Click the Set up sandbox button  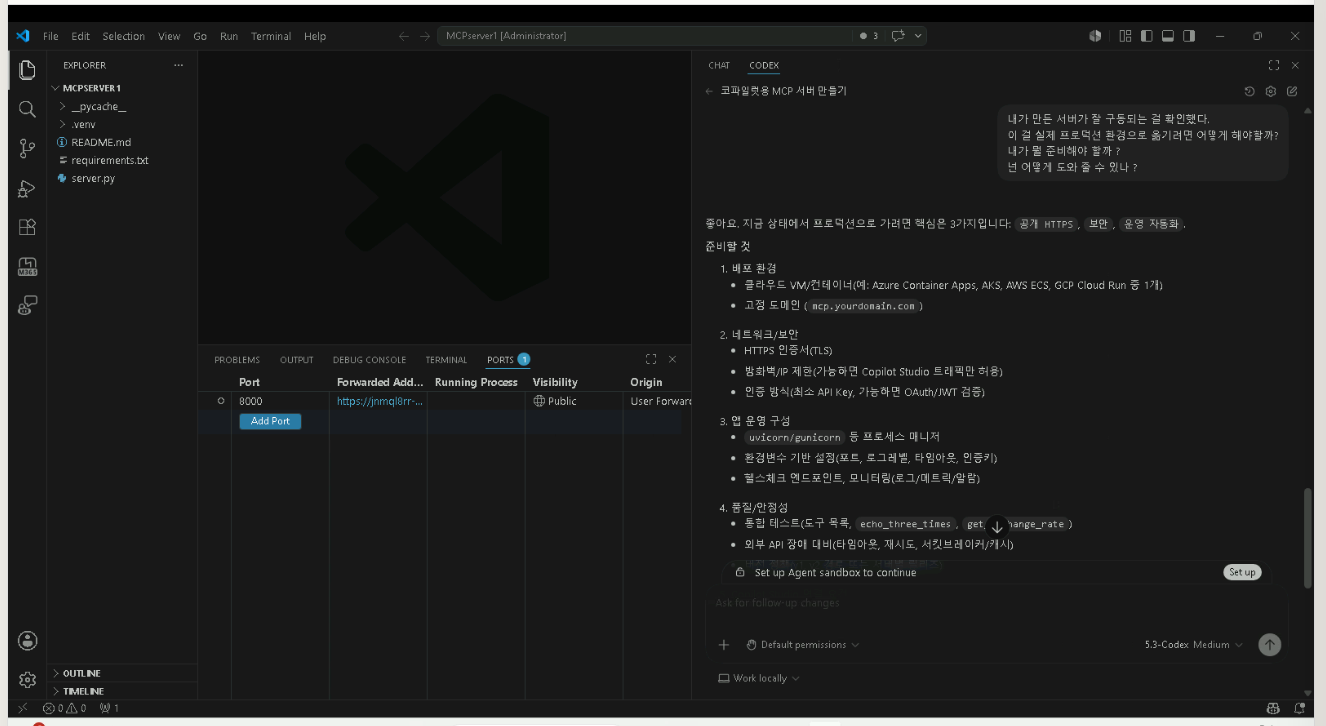point(1242,572)
